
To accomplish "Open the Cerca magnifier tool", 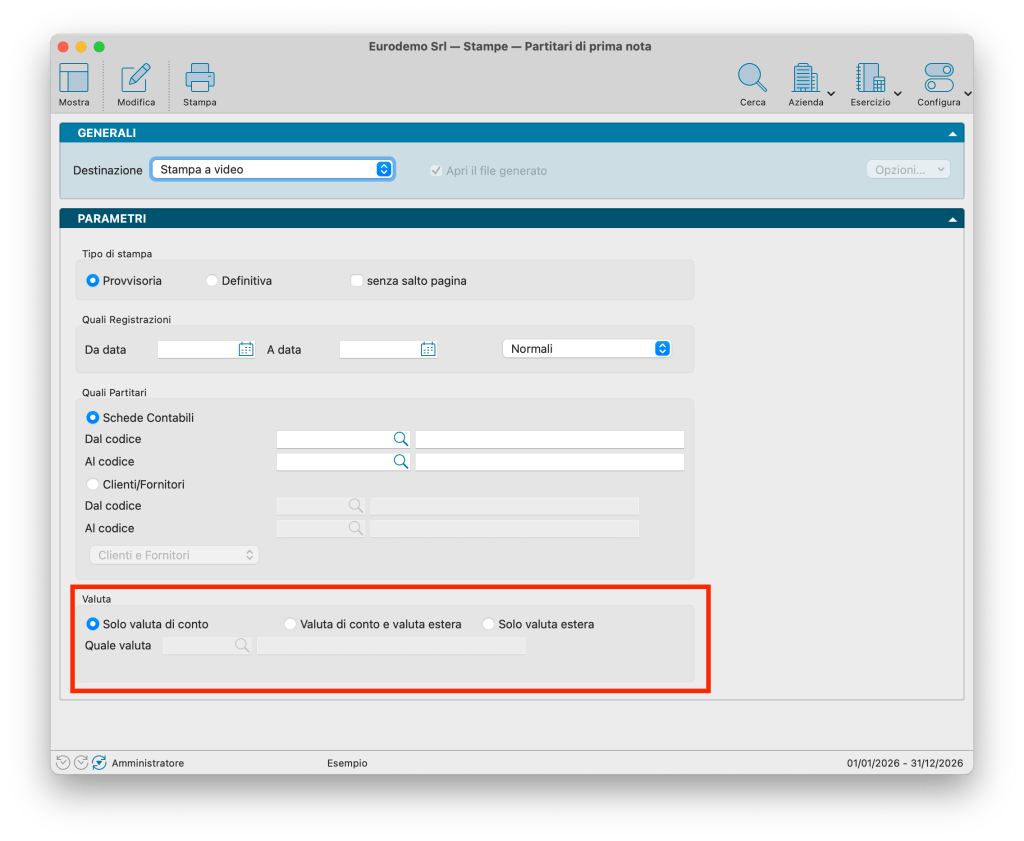I will coord(752,78).
